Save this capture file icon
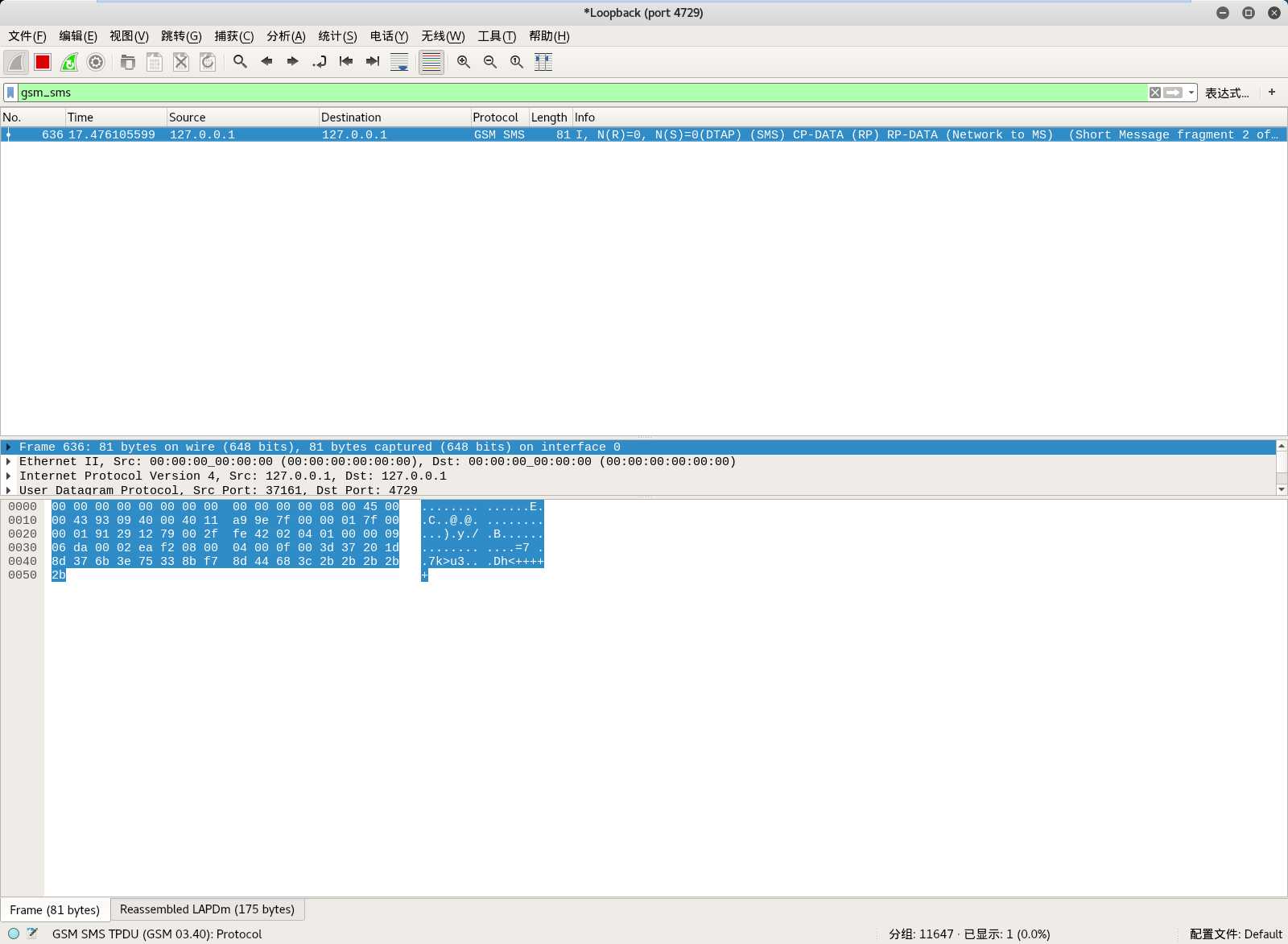The height and width of the screenshot is (944, 1288). point(155,62)
